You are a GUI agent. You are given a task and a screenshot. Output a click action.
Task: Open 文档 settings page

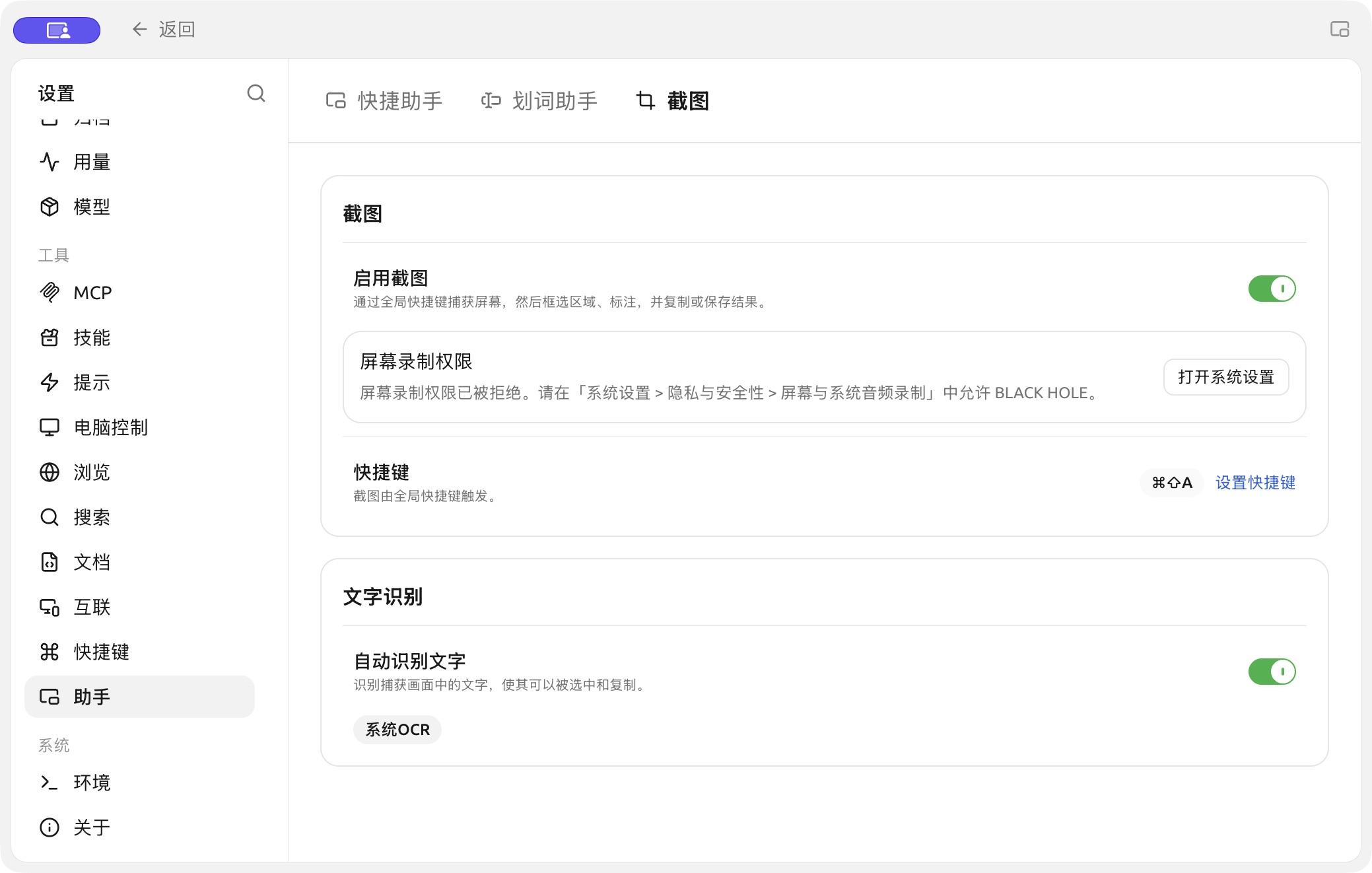(139, 562)
